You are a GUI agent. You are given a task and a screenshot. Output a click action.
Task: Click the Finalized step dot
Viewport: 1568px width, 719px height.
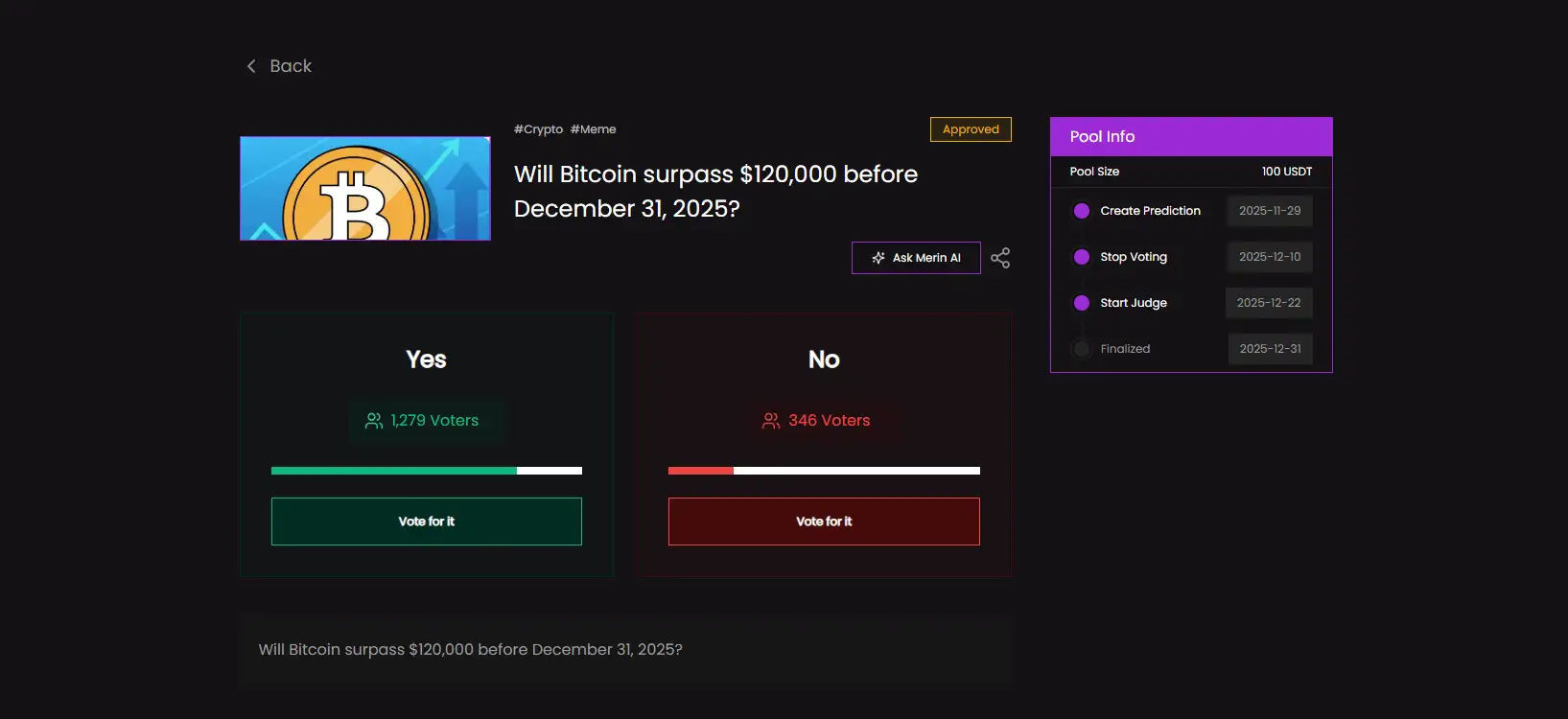pyautogui.click(x=1082, y=349)
